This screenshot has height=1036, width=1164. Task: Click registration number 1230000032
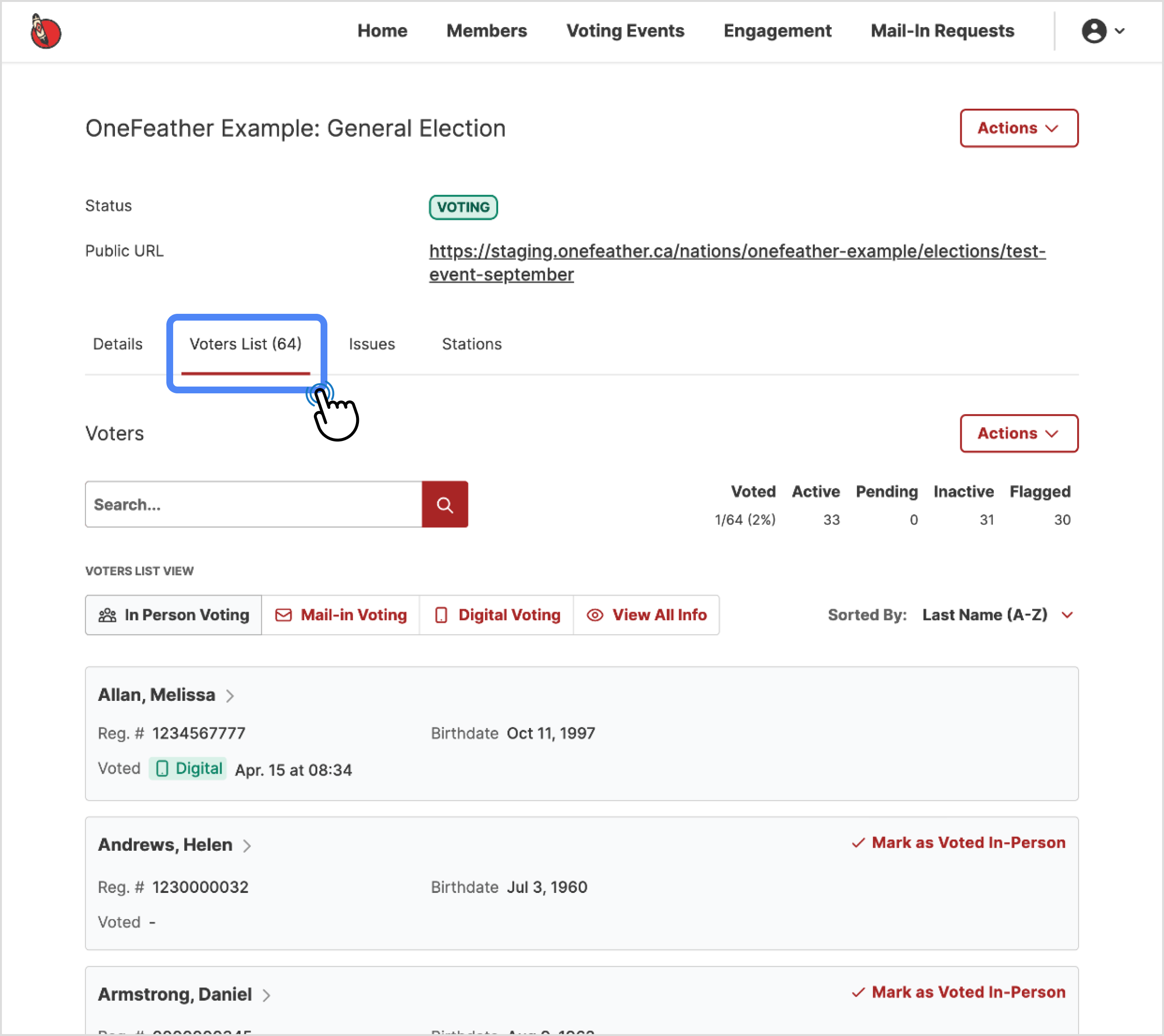click(200, 888)
